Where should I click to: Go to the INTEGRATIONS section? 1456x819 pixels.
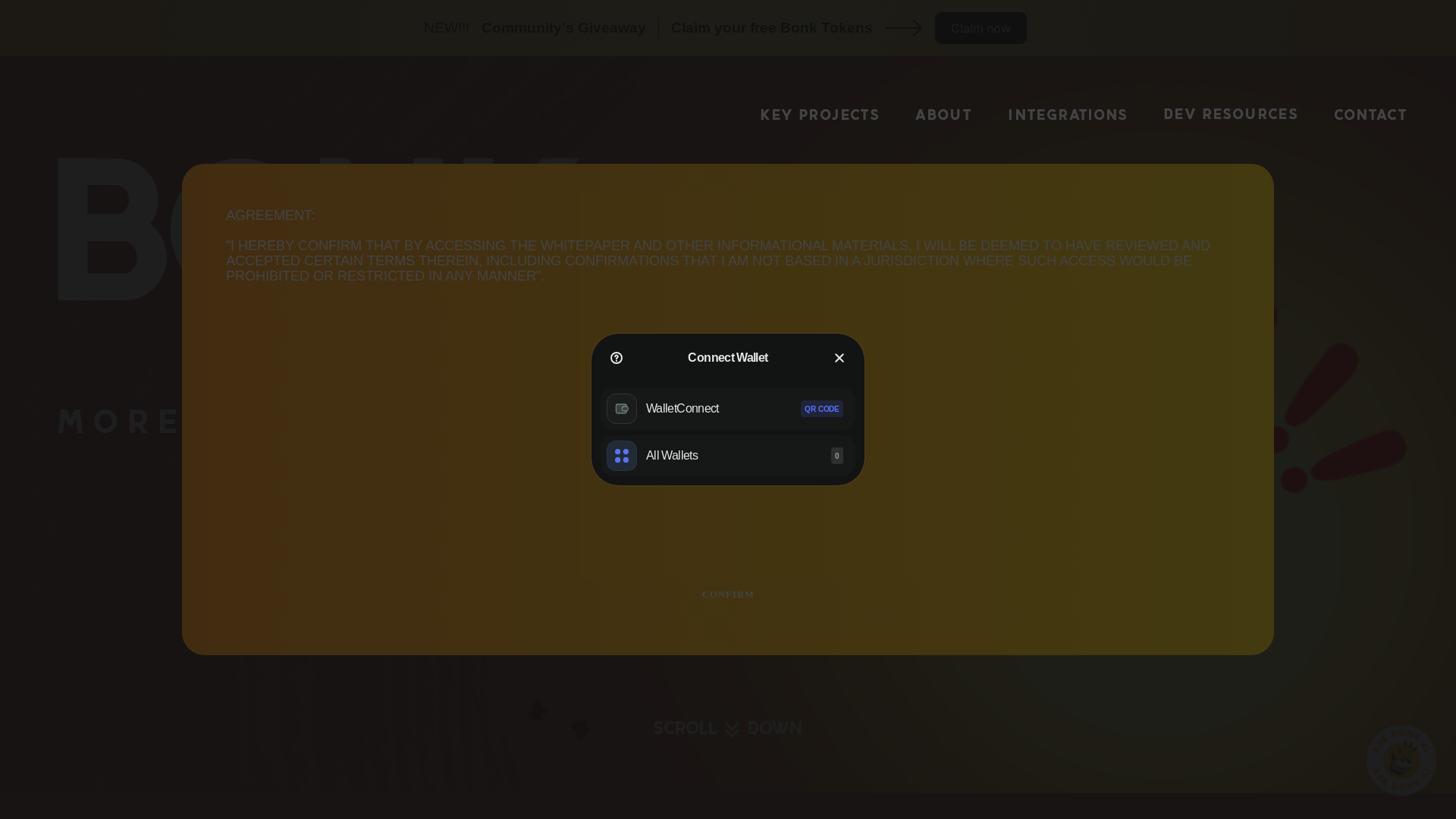(x=1068, y=115)
